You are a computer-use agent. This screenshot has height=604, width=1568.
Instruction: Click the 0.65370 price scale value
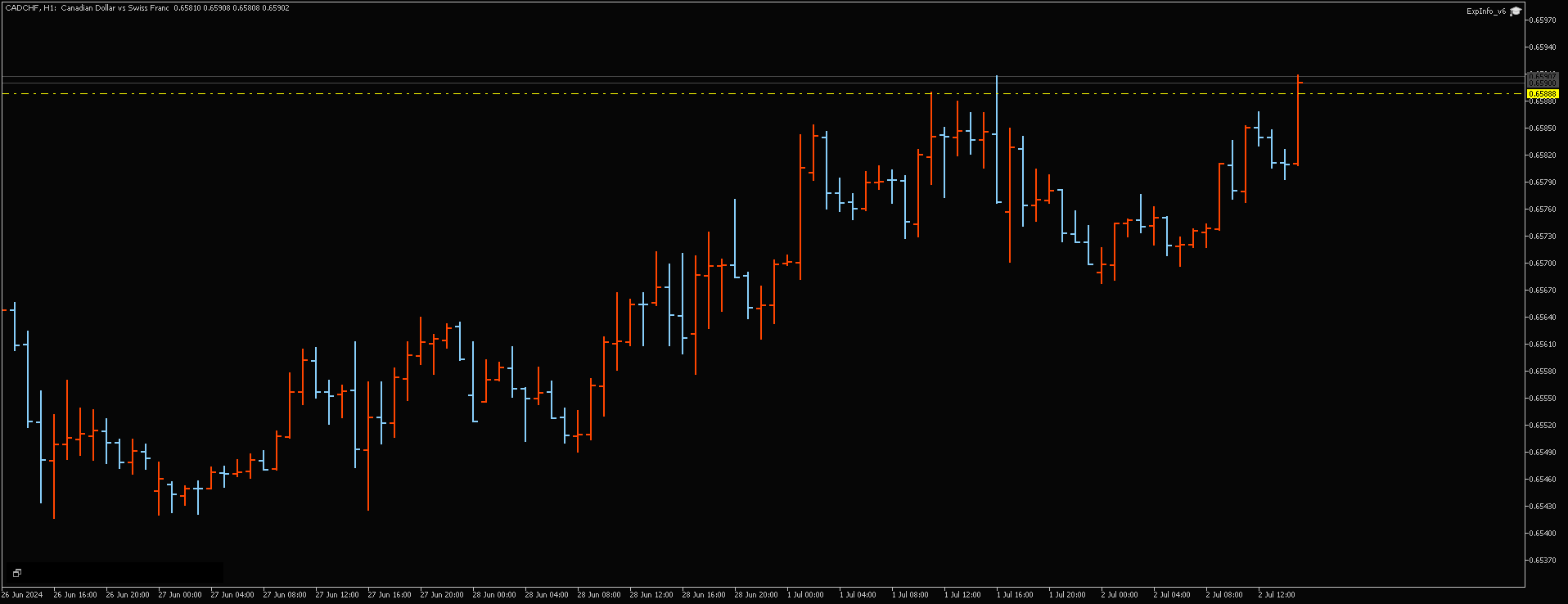coord(1543,561)
